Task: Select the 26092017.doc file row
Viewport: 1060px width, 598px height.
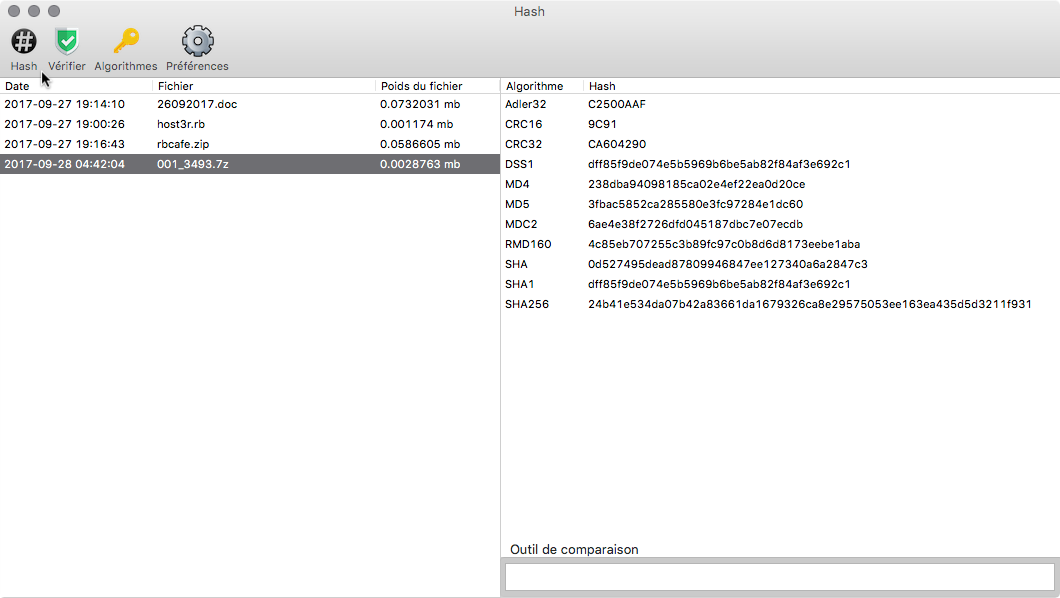Action: click(250, 104)
